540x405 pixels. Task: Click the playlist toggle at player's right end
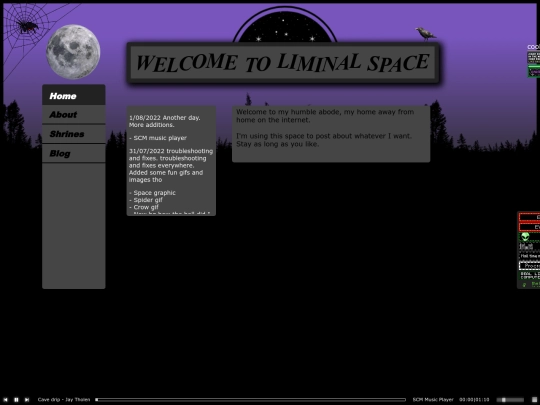tap(534, 399)
